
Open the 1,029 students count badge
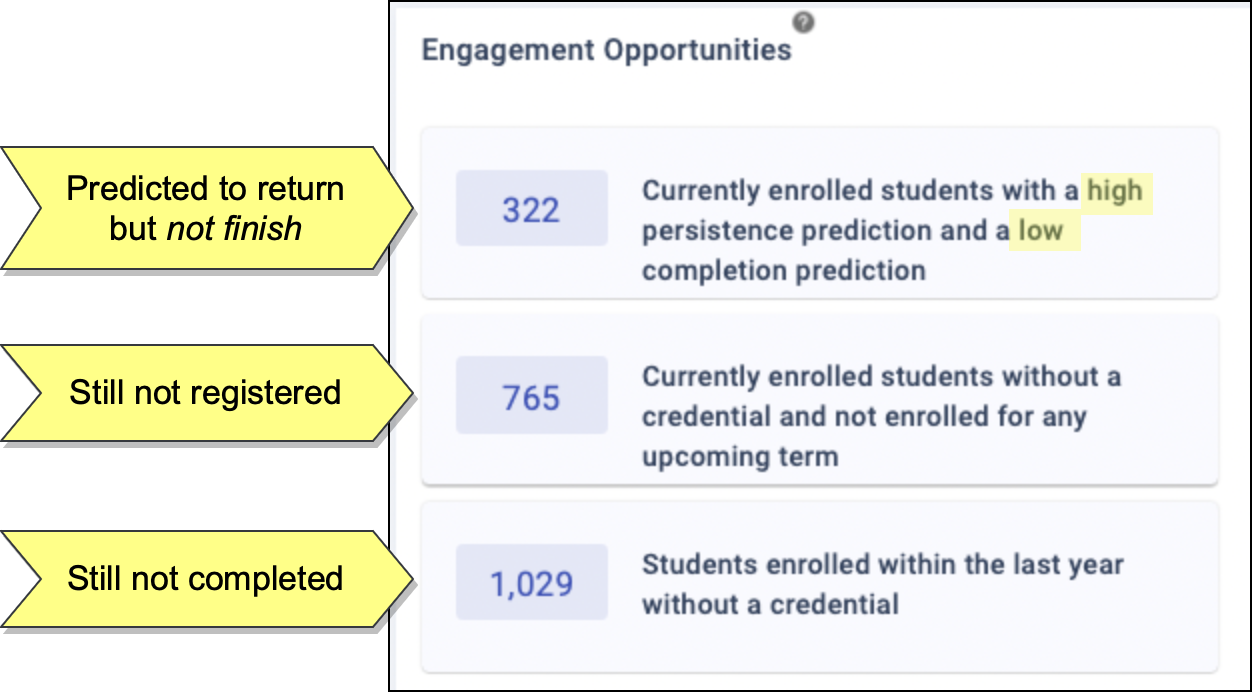[531, 583]
